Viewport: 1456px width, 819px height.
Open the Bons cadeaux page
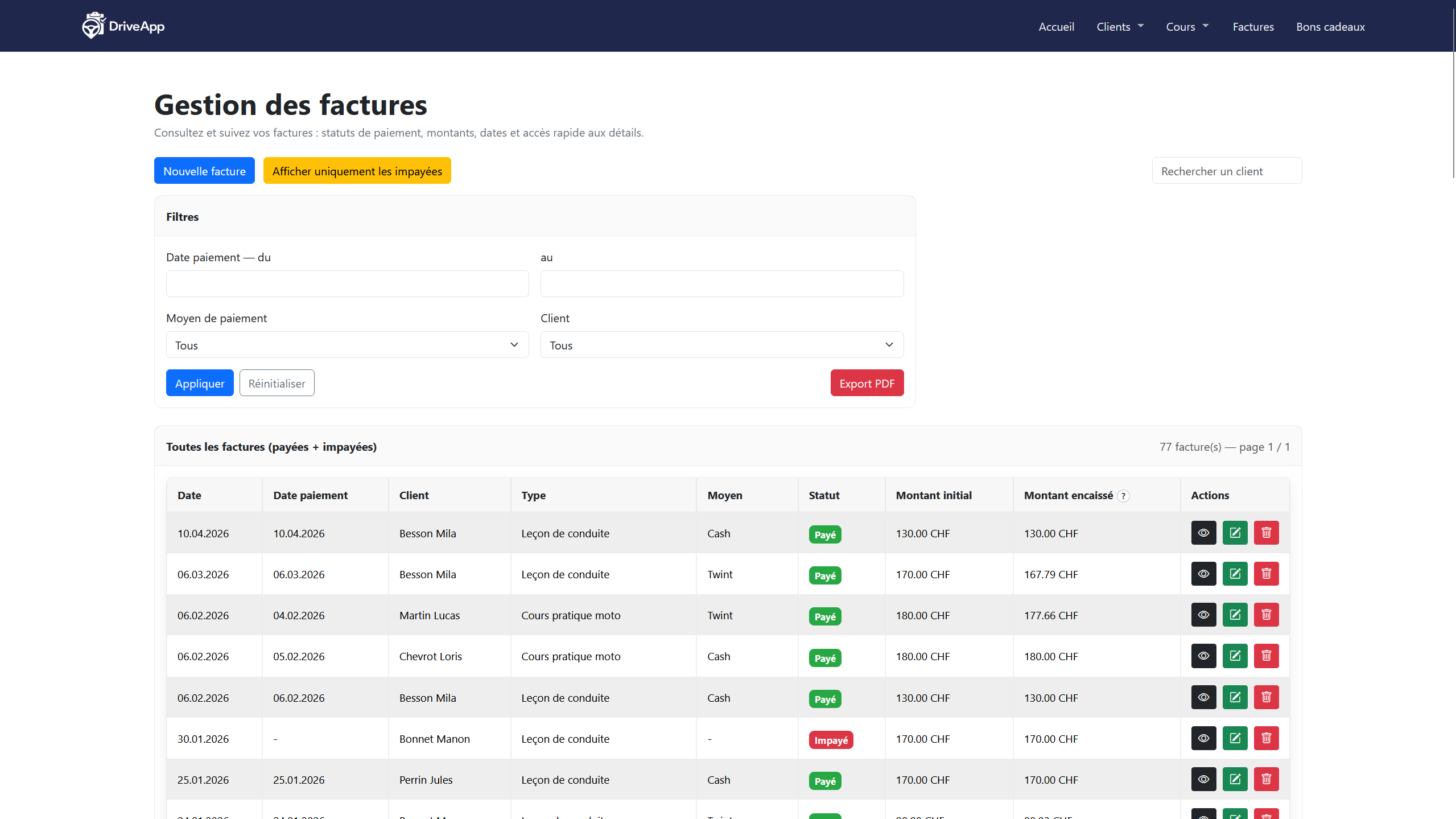1330,27
